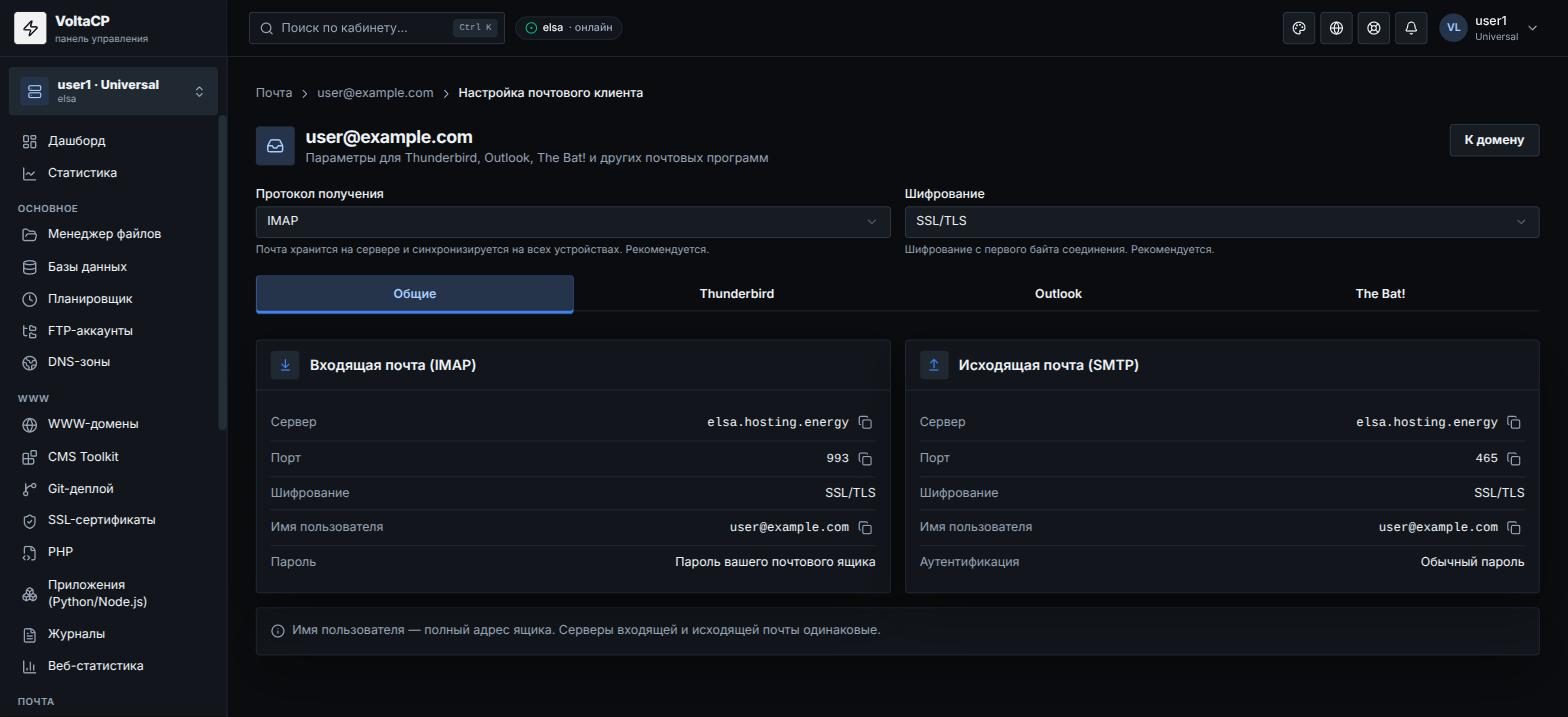The height and width of the screenshot is (717, 1568).
Task: Click the Базы данных database icon
Action: [30, 267]
